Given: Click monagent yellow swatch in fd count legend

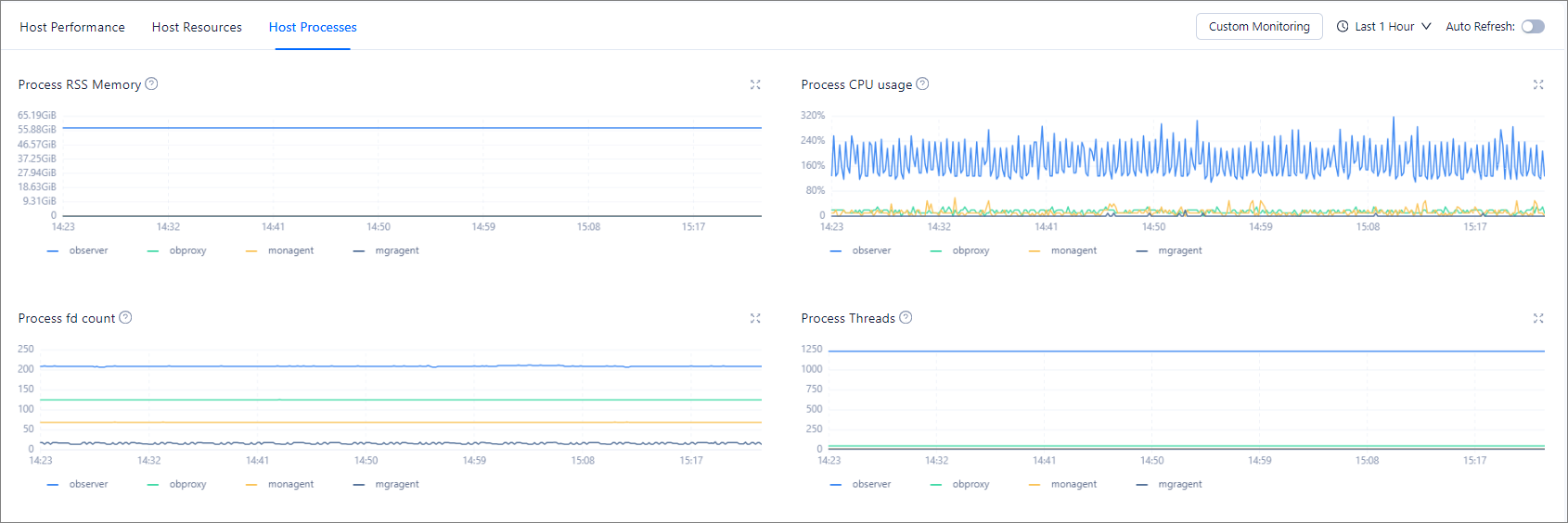Looking at the screenshot, I should point(251,484).
